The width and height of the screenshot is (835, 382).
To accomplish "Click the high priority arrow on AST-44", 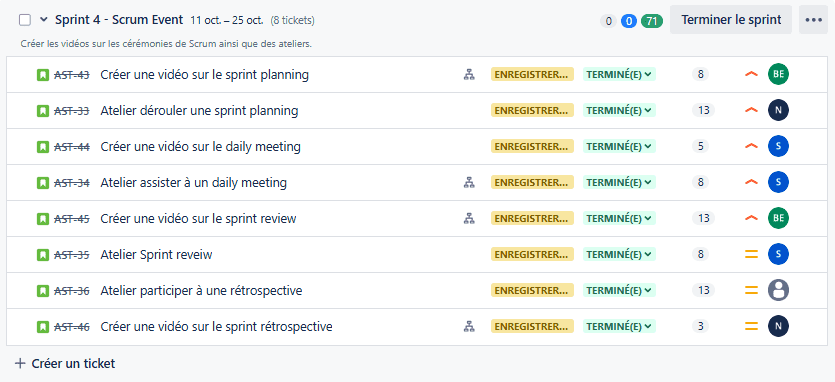I will [751, 146].
